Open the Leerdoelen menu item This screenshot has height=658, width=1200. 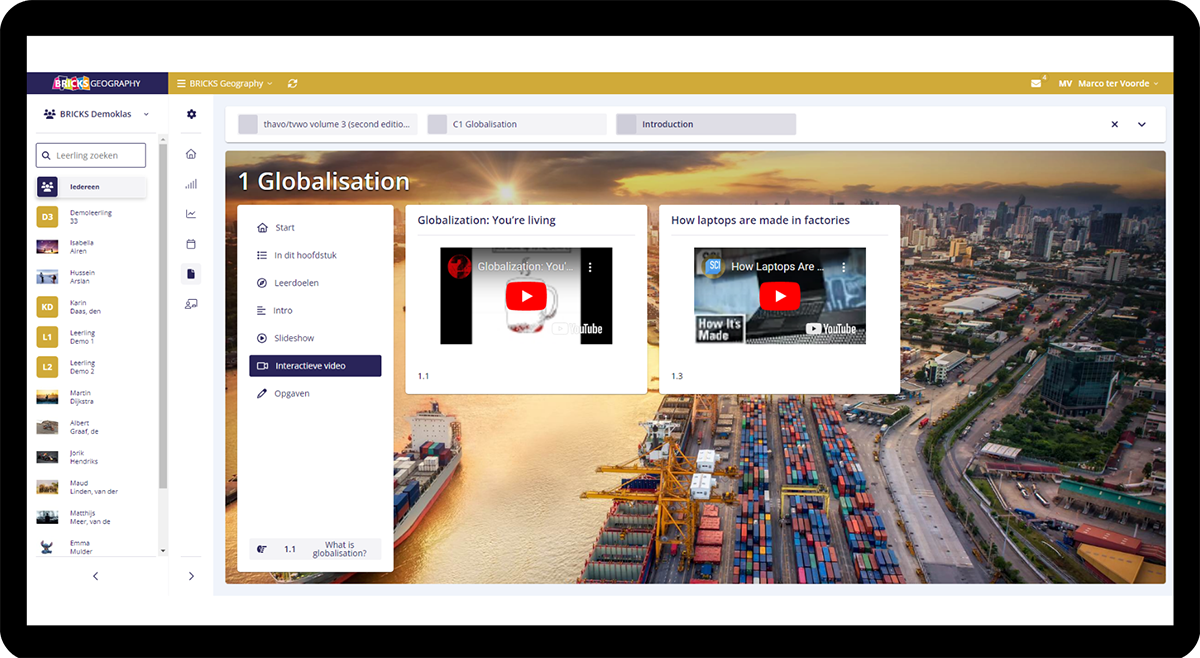pos(296,283)
